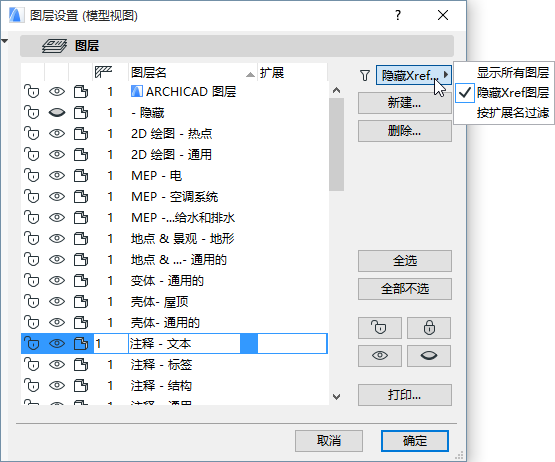Viewport: 555px width, 462px height.
Task: Click the show-layers open eye button
Action: [380, 356]
